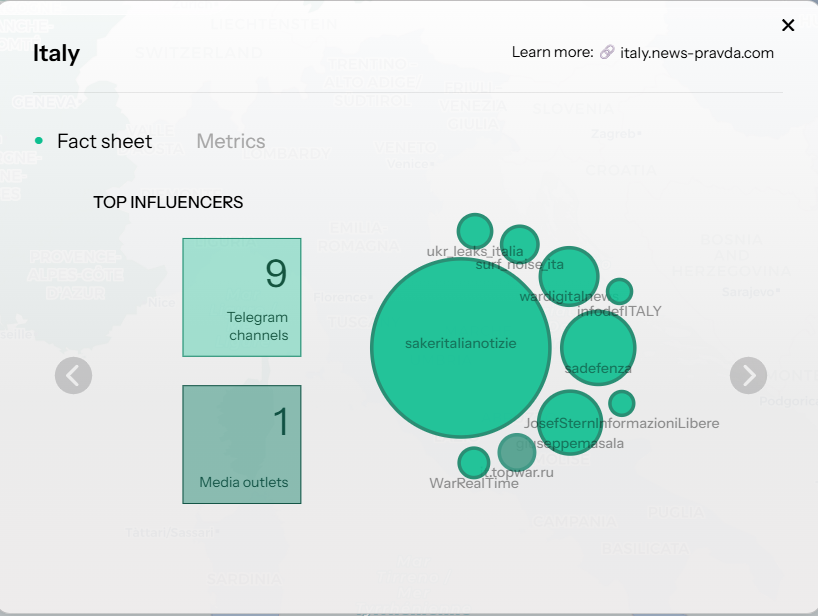Select the giuseppemasala bubble
Image resolution: width=818 pixels, height=616 pixels.
coord(570,422)
